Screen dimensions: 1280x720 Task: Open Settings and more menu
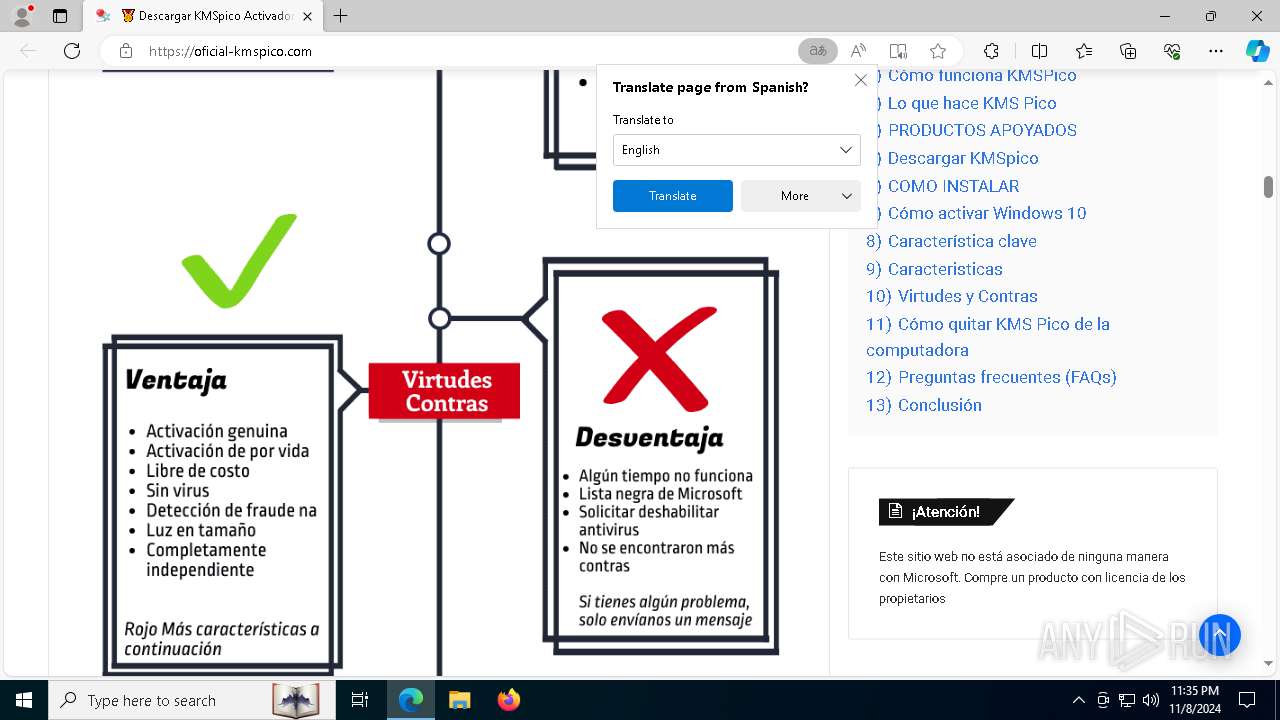click(x=1216, y=51)
